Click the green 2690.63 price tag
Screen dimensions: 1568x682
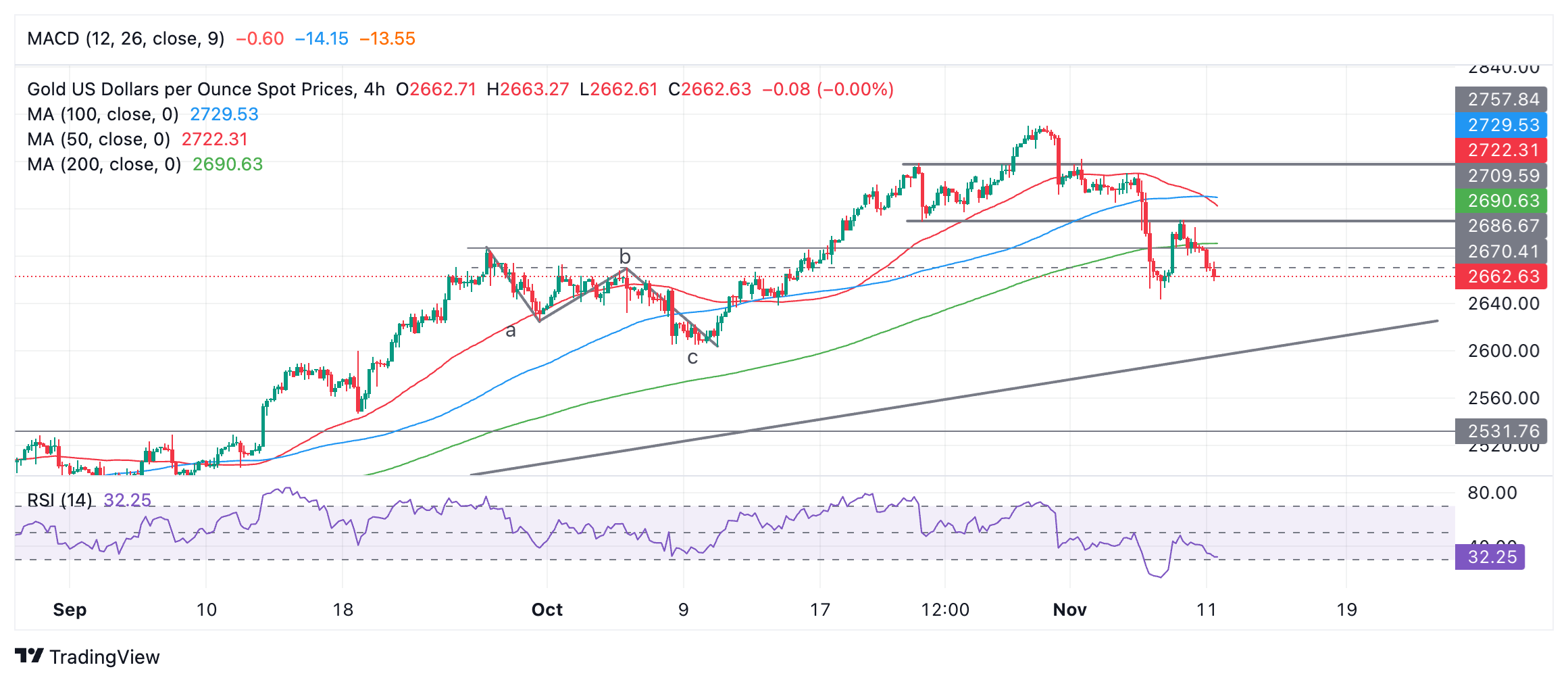coord(1503,201)
